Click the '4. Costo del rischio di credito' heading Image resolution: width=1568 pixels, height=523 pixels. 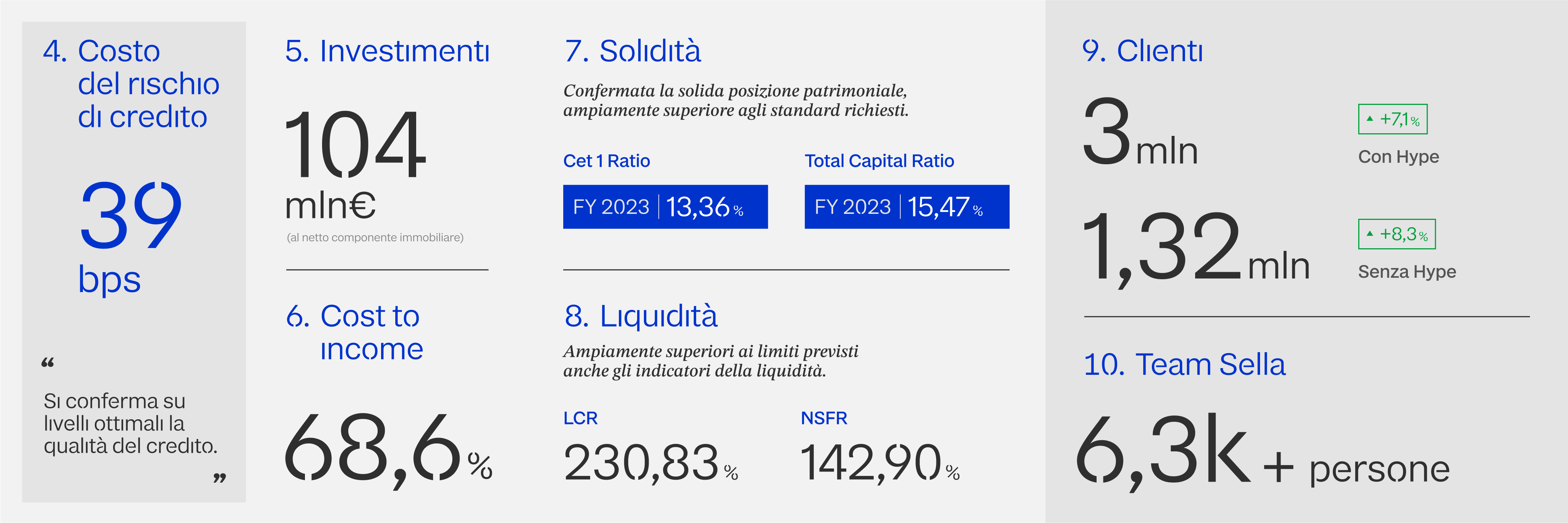(x=131, y=83)
